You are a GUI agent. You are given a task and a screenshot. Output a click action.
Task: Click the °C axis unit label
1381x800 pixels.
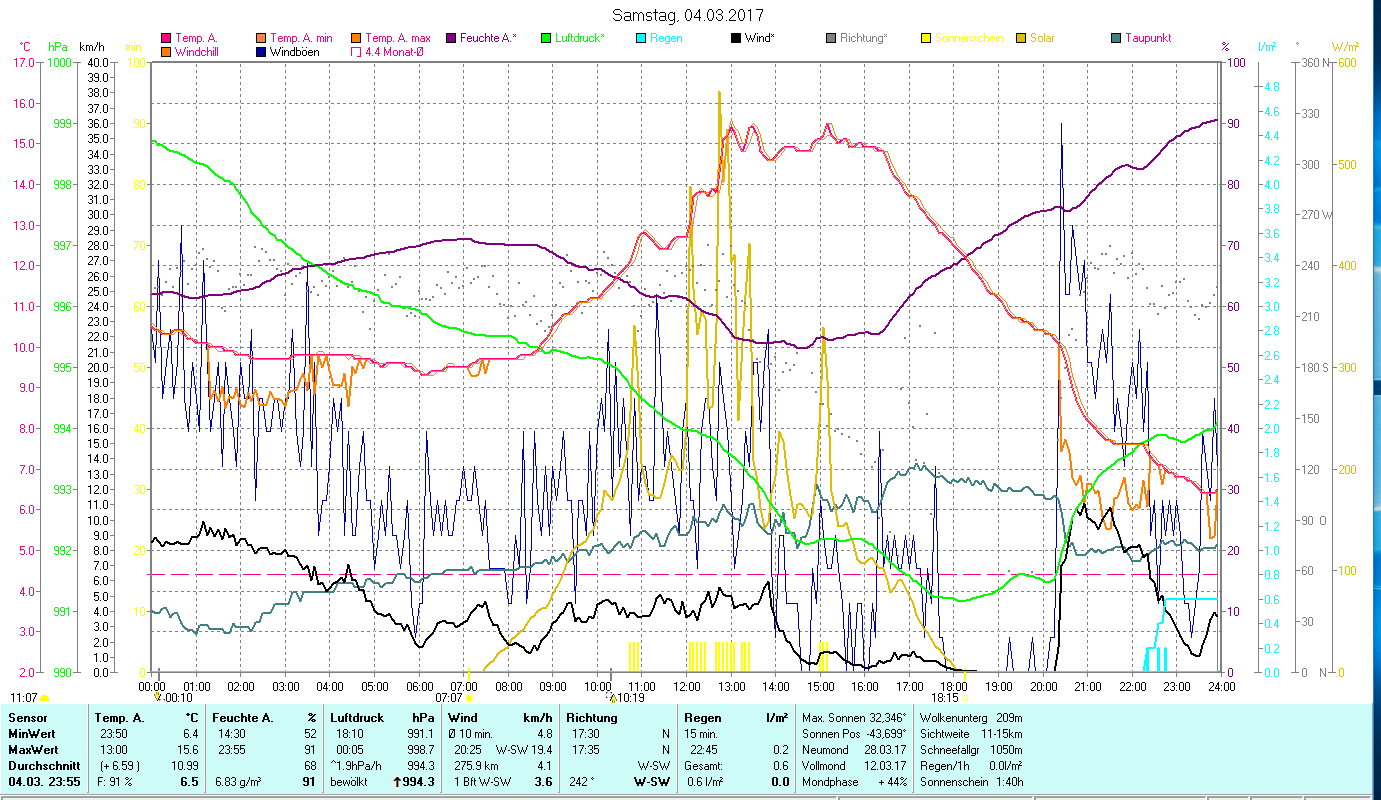click(26, 46)
